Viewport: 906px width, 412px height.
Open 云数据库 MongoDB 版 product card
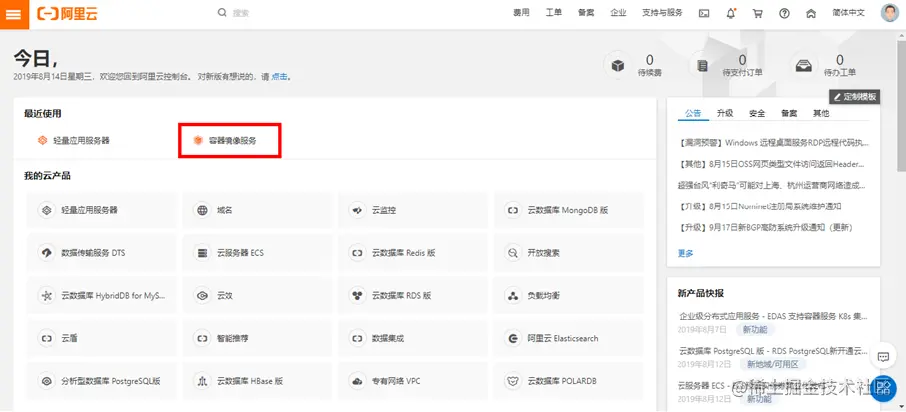pyautogui.click(x=569, y=210)
